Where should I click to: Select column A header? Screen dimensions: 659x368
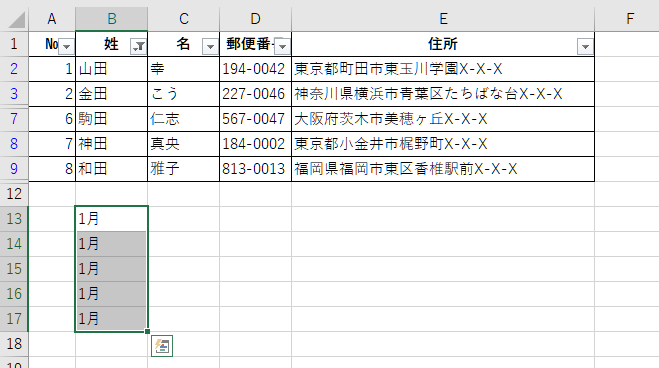52,19
